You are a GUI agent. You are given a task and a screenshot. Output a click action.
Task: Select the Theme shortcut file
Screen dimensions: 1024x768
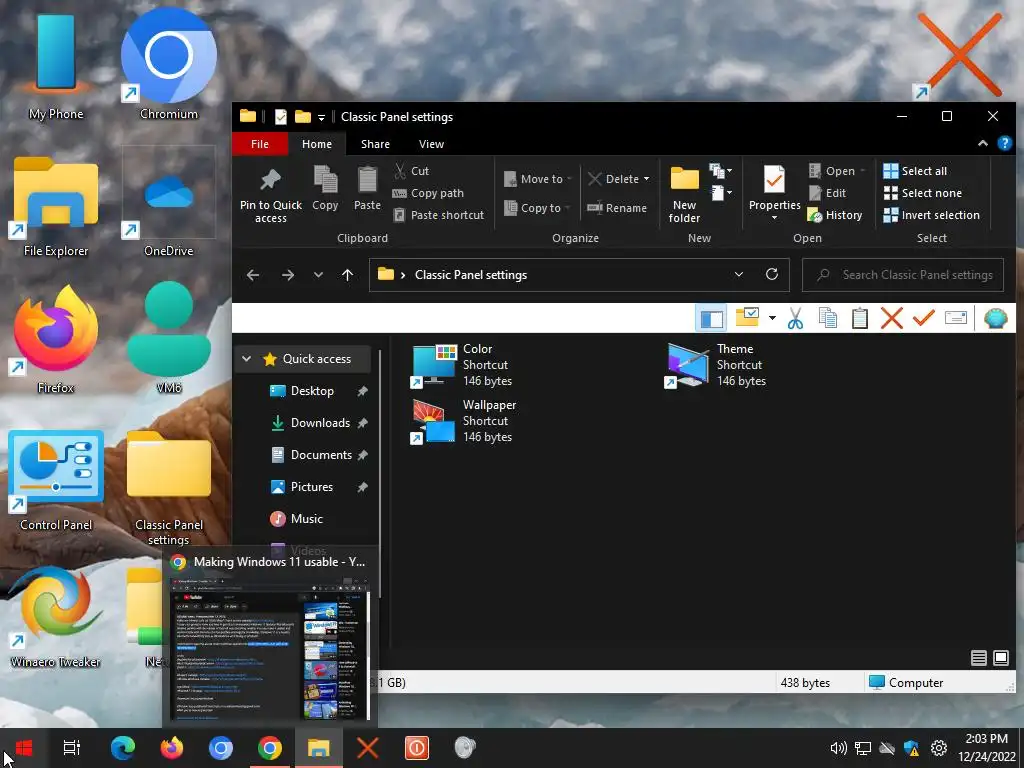(715, 365)
